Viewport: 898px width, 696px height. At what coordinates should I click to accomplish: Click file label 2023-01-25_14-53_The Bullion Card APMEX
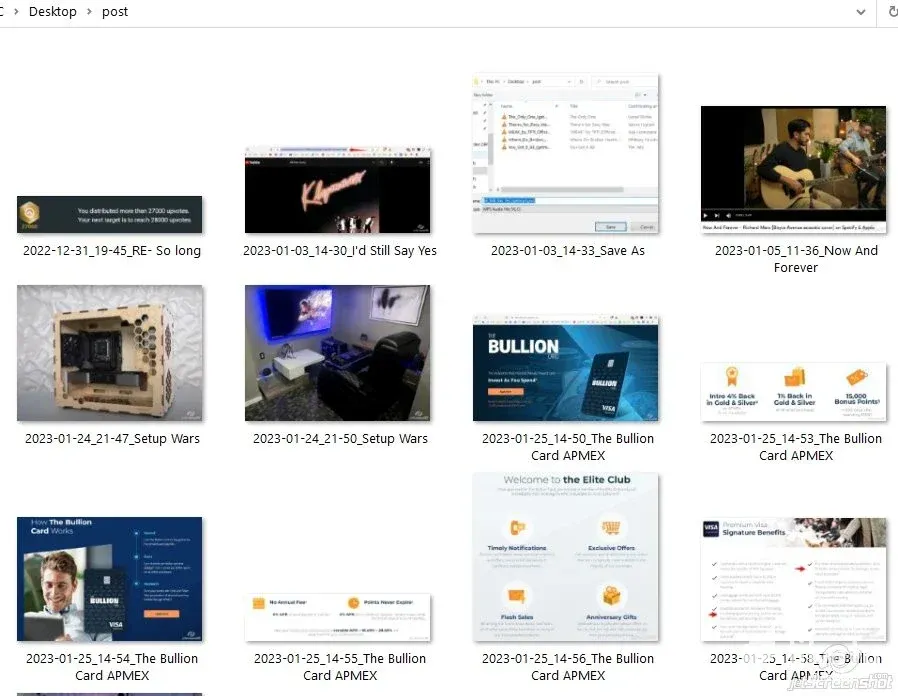tap(796, 447)
